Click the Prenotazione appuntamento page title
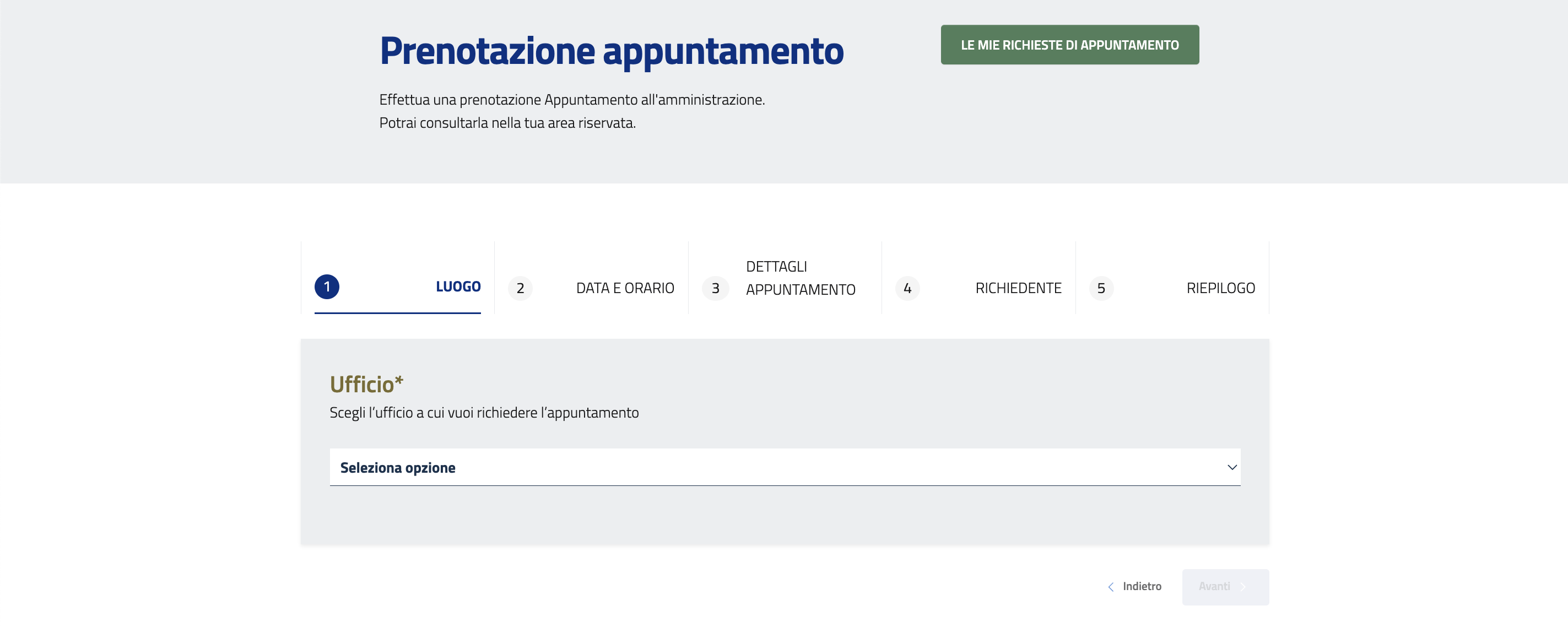 click(611, 51)
